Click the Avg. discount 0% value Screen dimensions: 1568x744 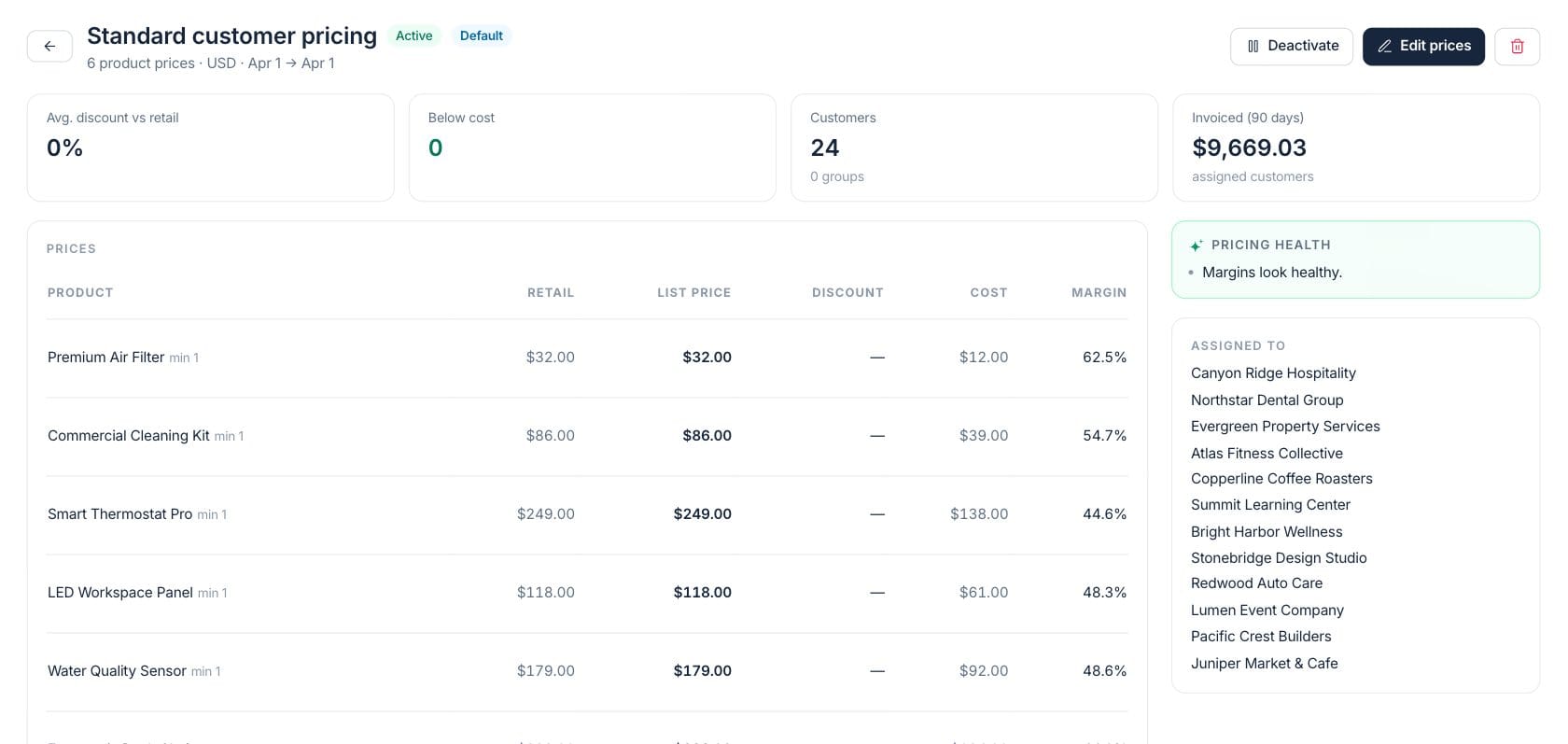[x=64, y=147]
